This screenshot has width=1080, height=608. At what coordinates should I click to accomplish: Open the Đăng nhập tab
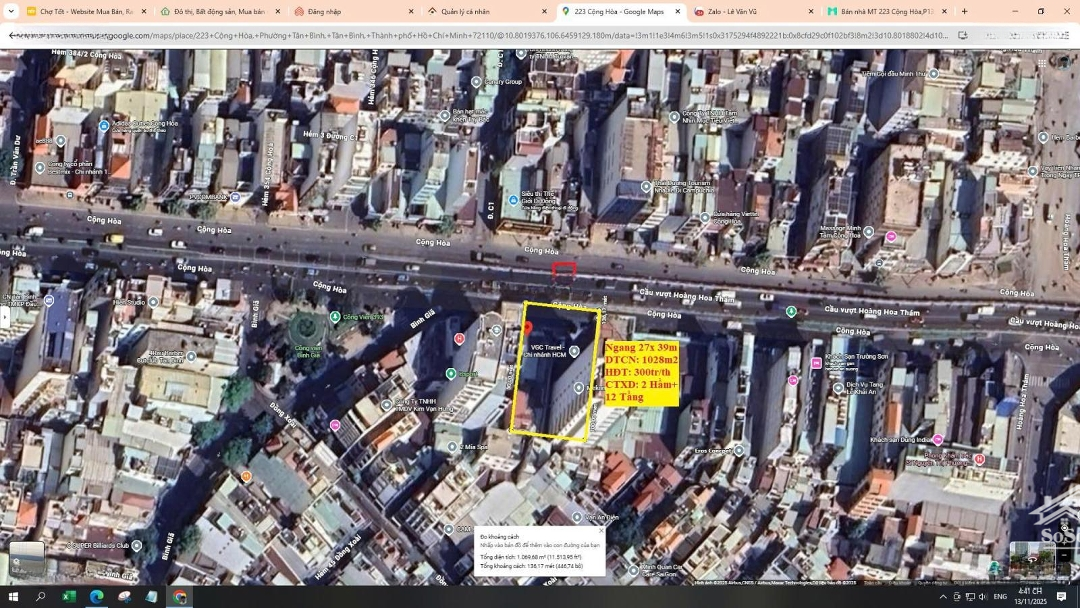point(324,12)
